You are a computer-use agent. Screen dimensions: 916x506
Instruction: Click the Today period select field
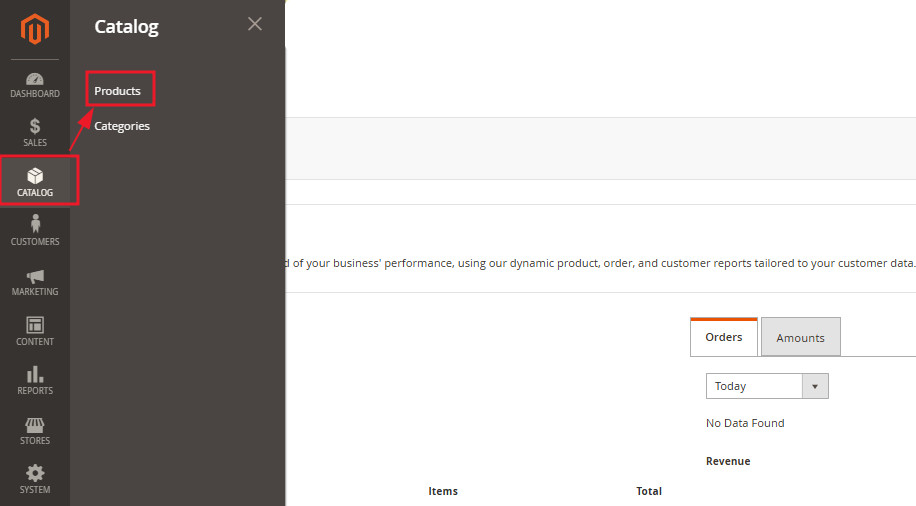(x=767, y=386)
